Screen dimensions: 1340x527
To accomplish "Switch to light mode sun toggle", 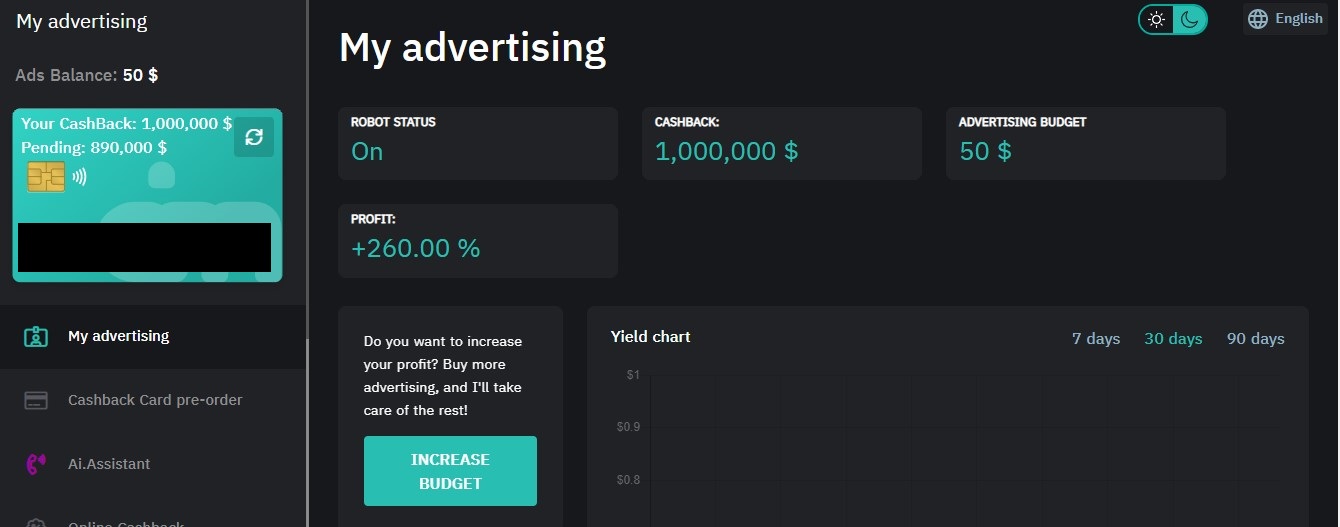I will tap(1157, 19).
